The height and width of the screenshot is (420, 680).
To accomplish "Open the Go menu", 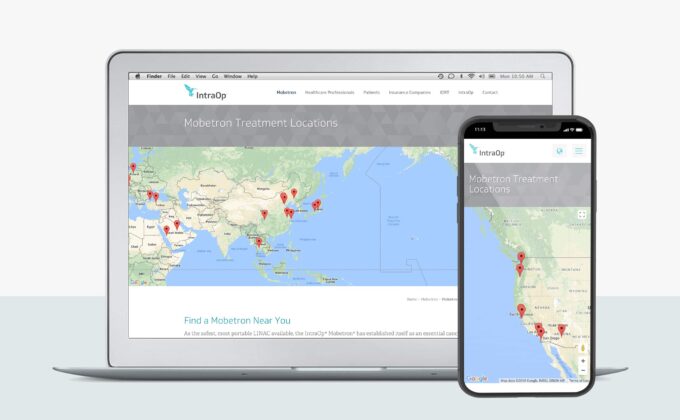I will (215, 76).
